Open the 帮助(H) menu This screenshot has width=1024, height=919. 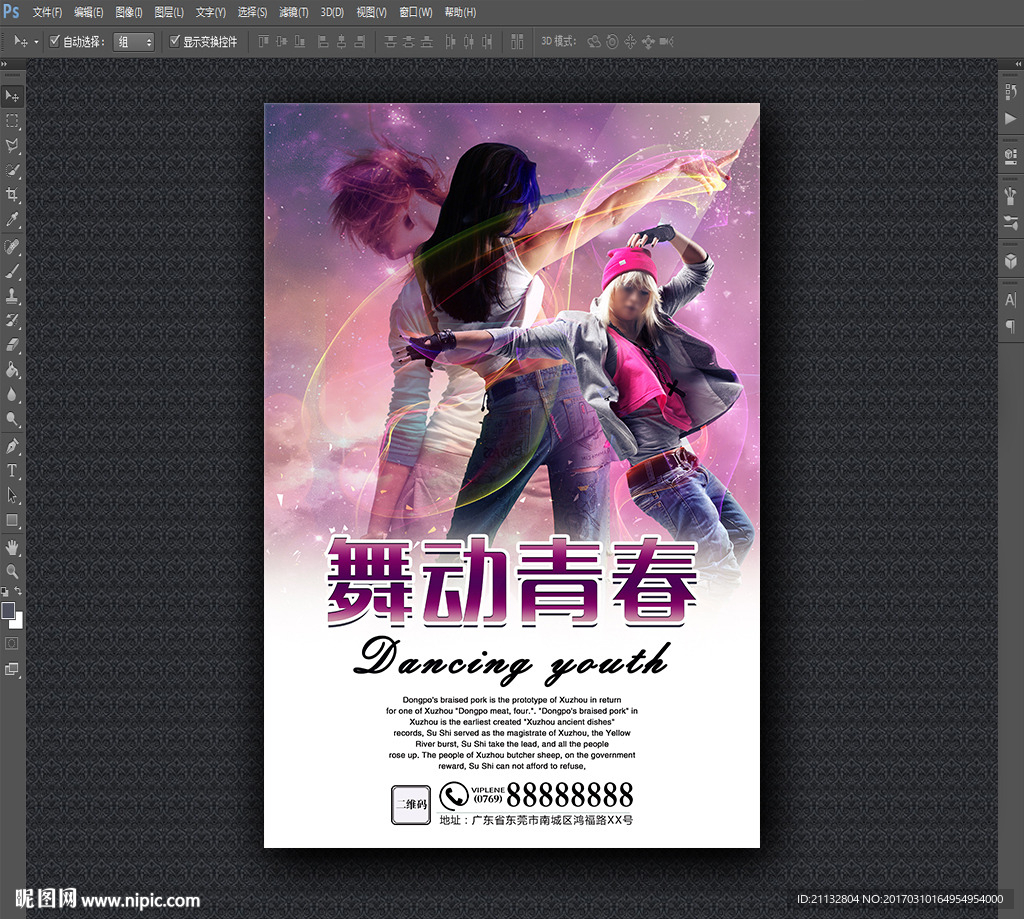coord(460,12)
